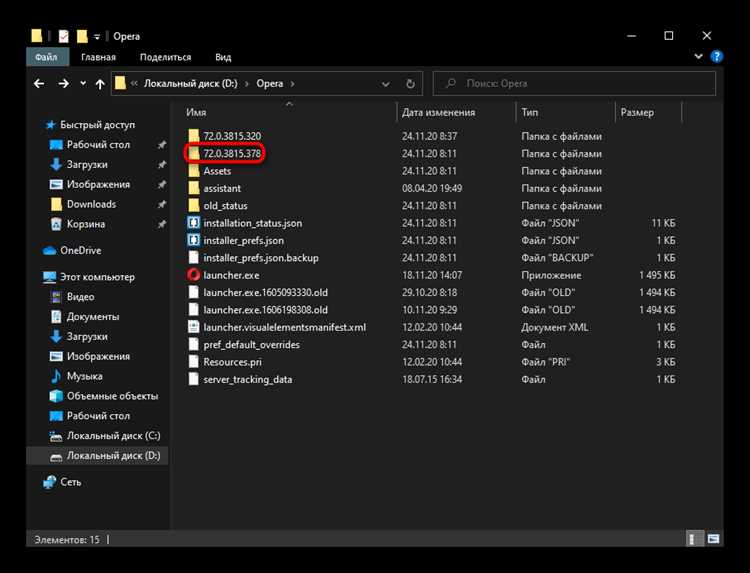750x573 pixels.
Task: Click the installation_status.json file icon
Action: point(193,223)
